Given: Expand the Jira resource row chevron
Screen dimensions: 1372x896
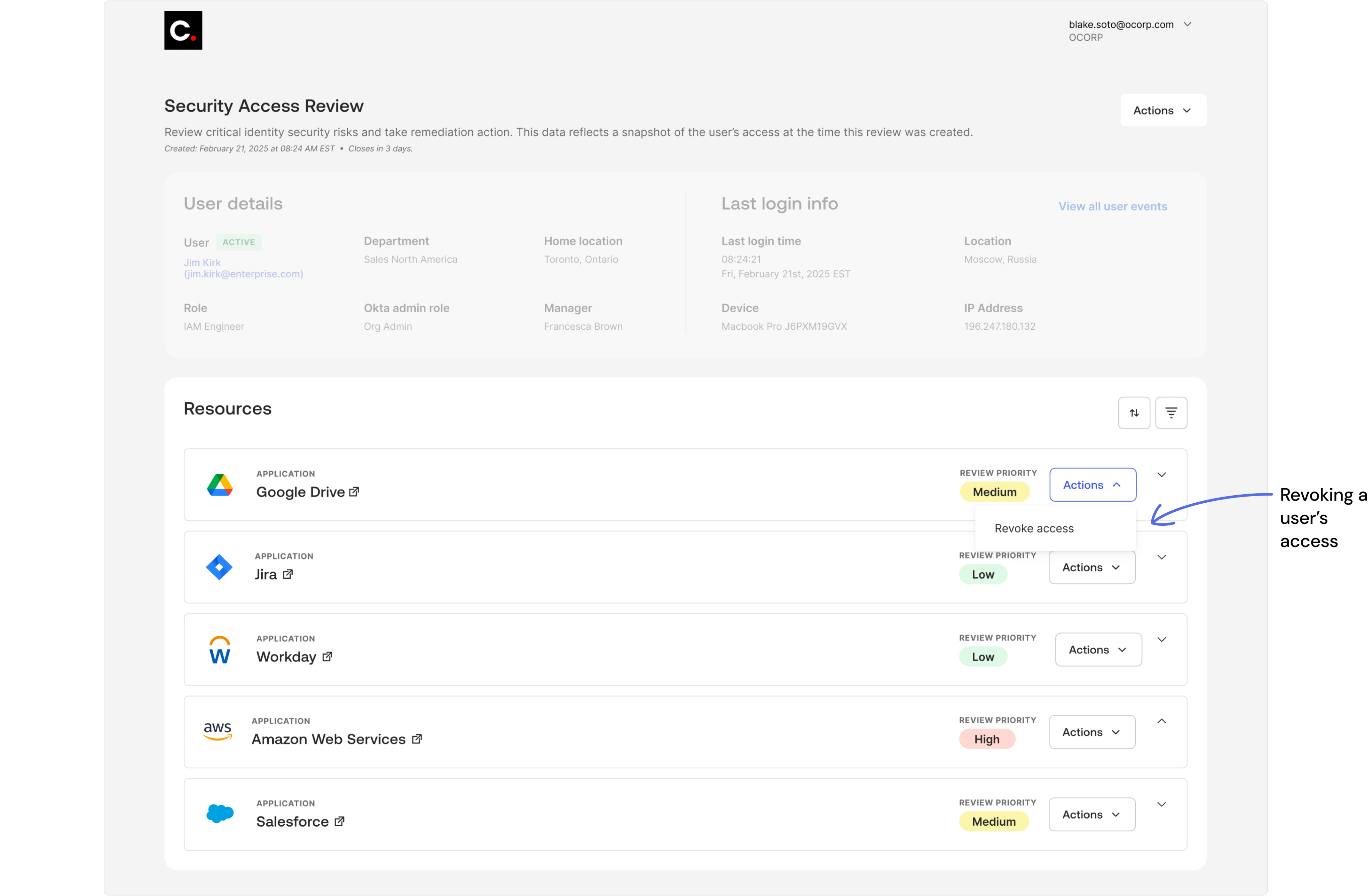Looking at the screenshot, I should (x=1161, y=558).
